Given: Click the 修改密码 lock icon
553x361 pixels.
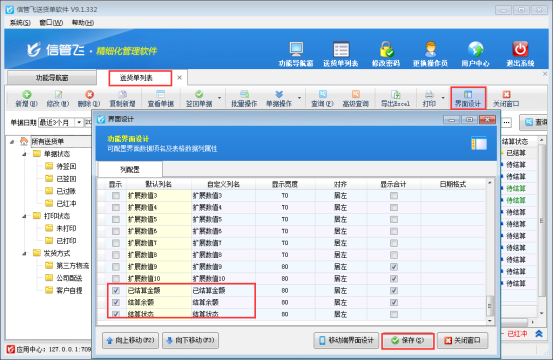Looking at the screenshot, I should [386, 49].
